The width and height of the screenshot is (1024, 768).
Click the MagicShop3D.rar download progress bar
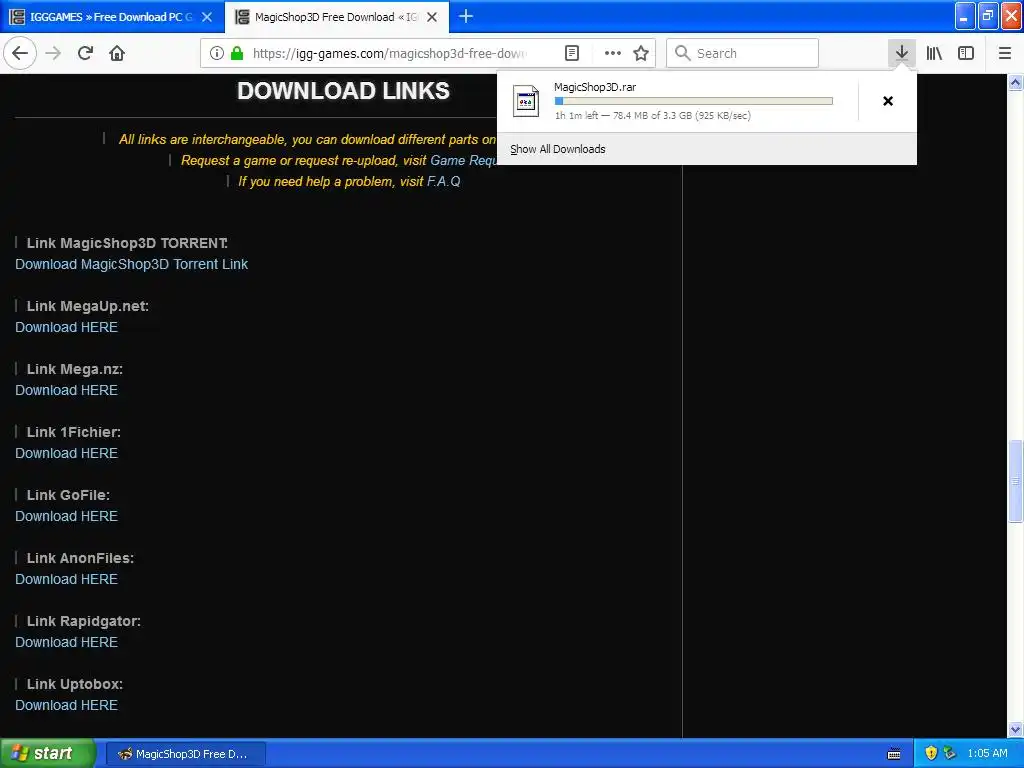coord(694,101)
